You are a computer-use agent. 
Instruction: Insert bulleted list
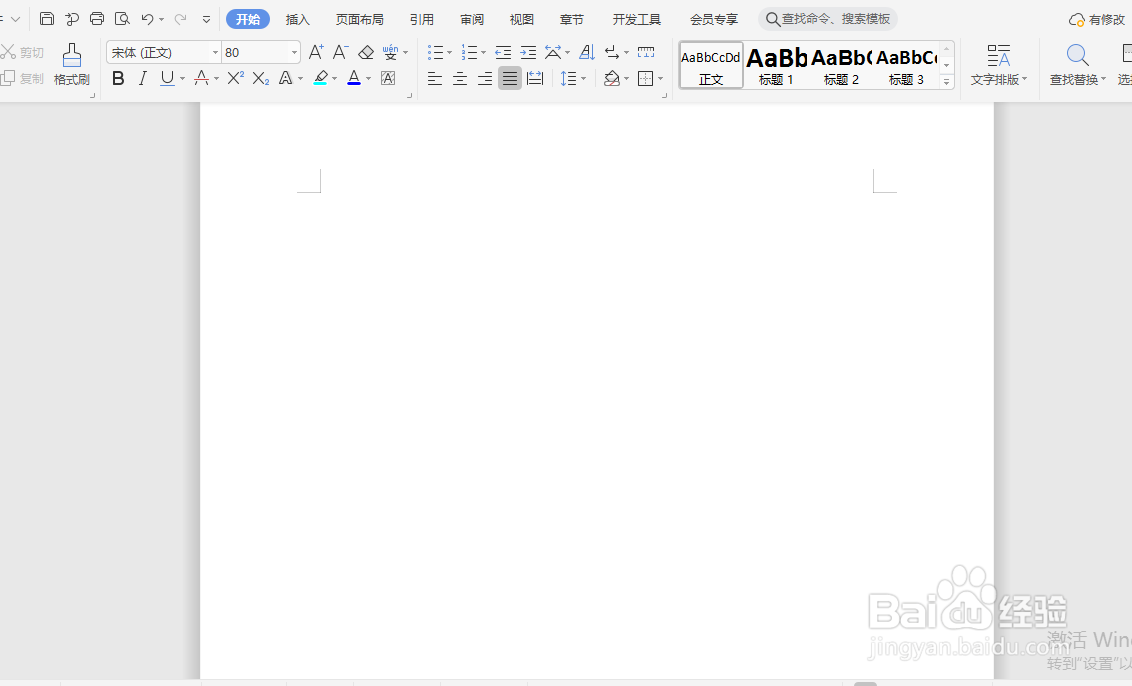click(x=435, y=52)
